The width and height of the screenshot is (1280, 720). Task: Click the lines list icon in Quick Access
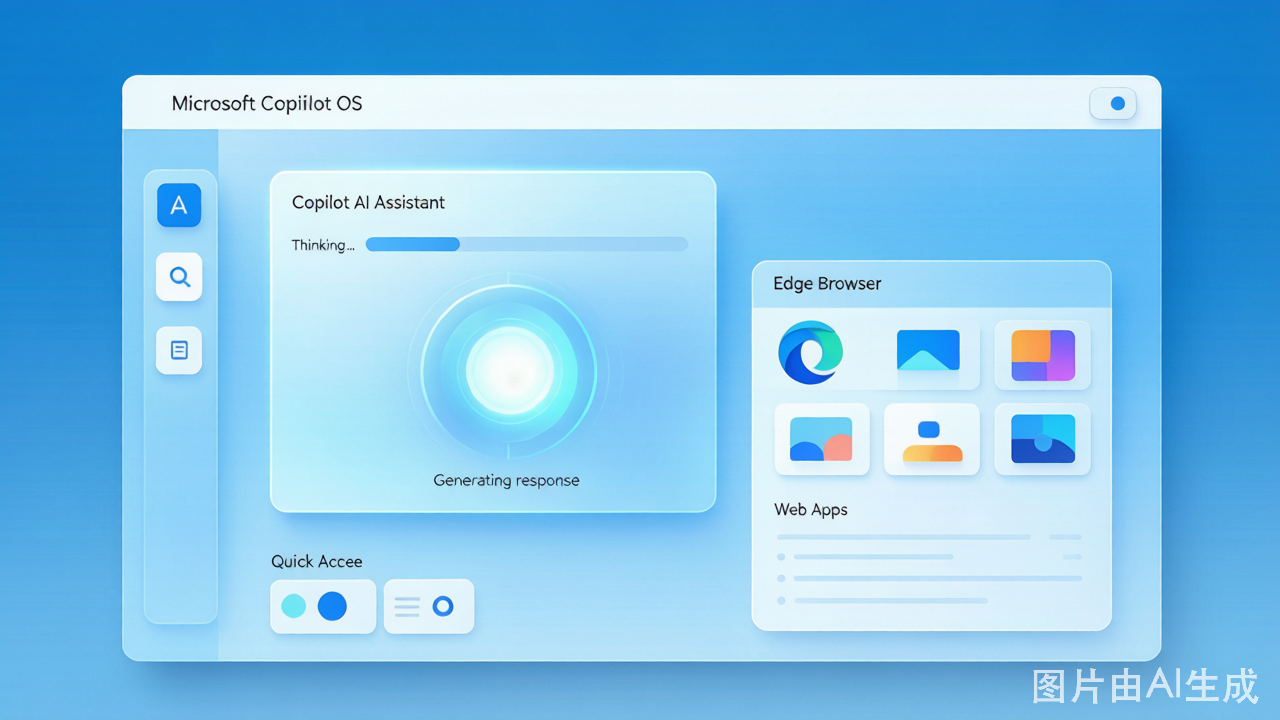(x=407, y=606)
